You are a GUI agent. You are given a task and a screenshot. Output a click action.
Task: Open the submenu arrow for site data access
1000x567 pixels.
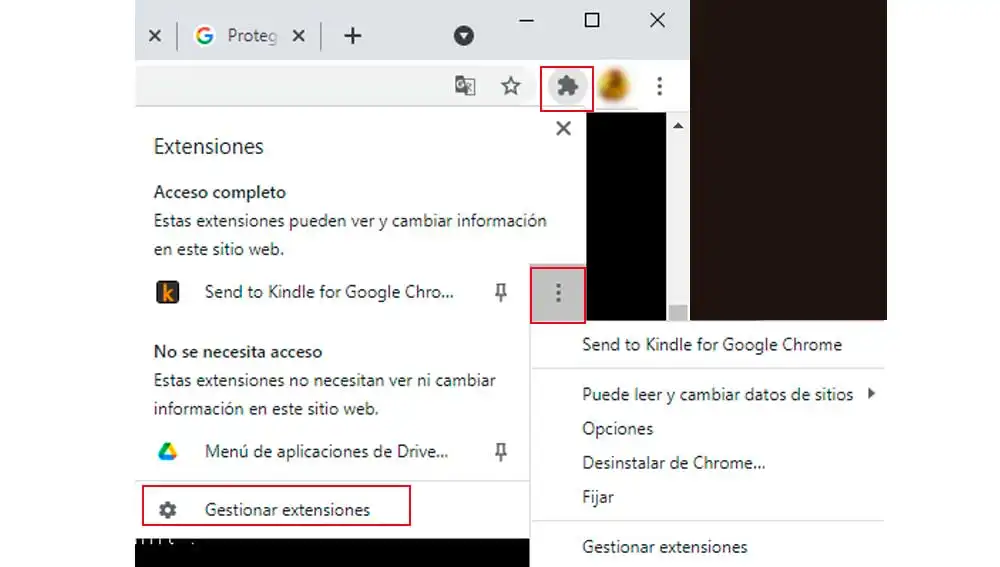click(871, 394)
